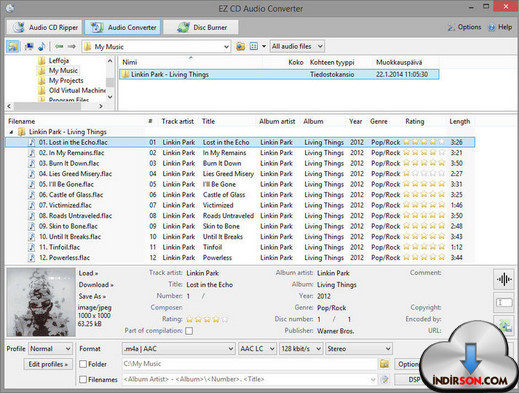The image size is (519, 393).
Task: Expand the view mode dropdown arrow
Action: click(x=264, y=46)
